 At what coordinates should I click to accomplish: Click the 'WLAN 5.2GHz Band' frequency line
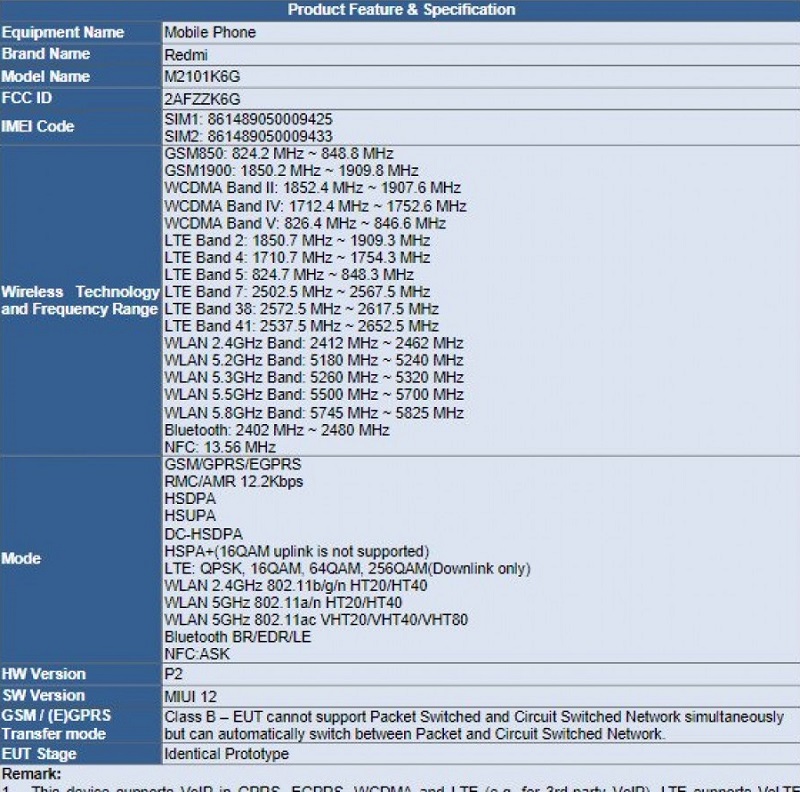coord(314,360)
